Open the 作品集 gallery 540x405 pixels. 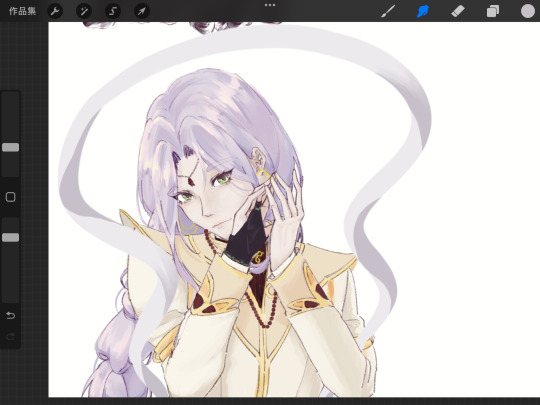(x=22, y=11)
